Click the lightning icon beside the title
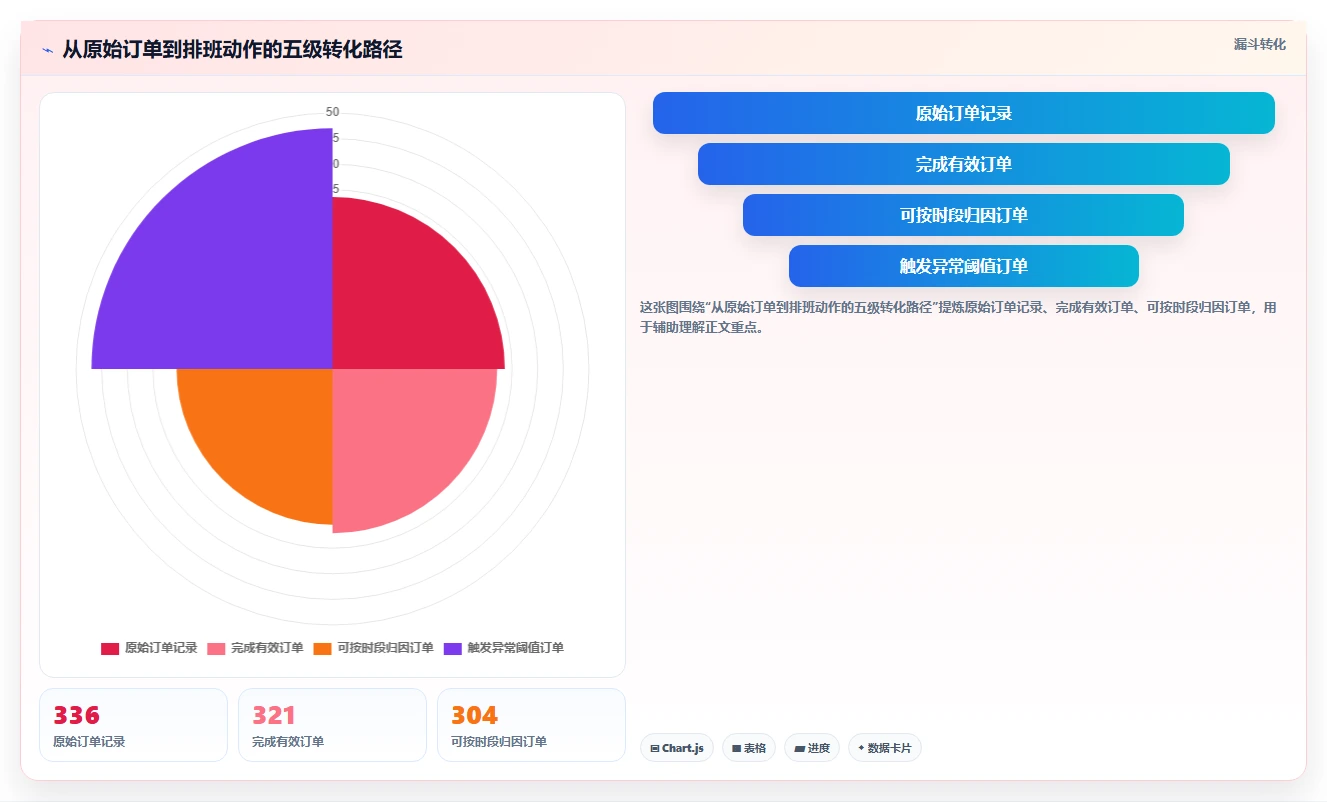This screenshot has height=802, width=1327. point(47,50)
